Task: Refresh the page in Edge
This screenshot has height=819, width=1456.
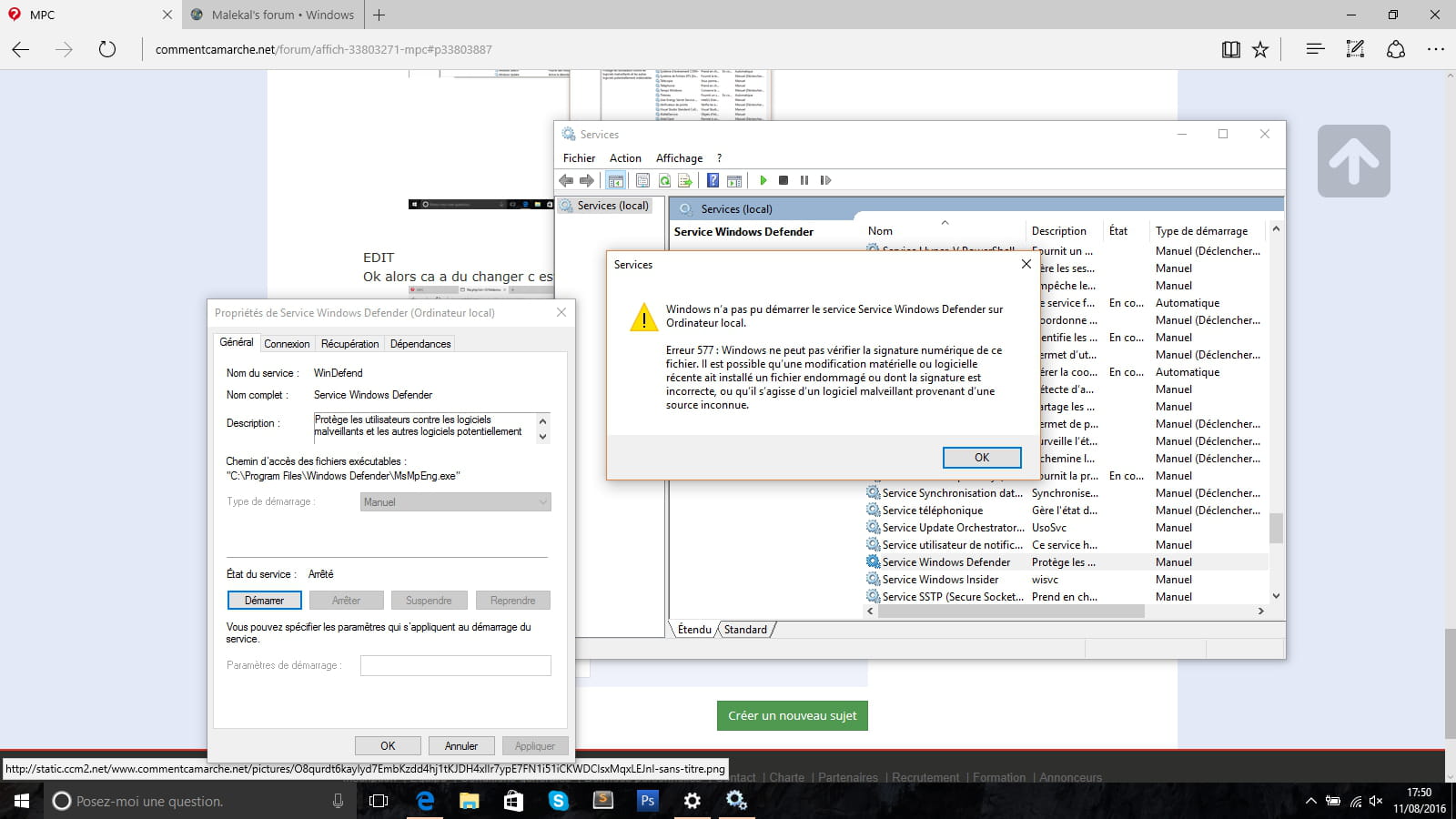Action: (107, 49)
